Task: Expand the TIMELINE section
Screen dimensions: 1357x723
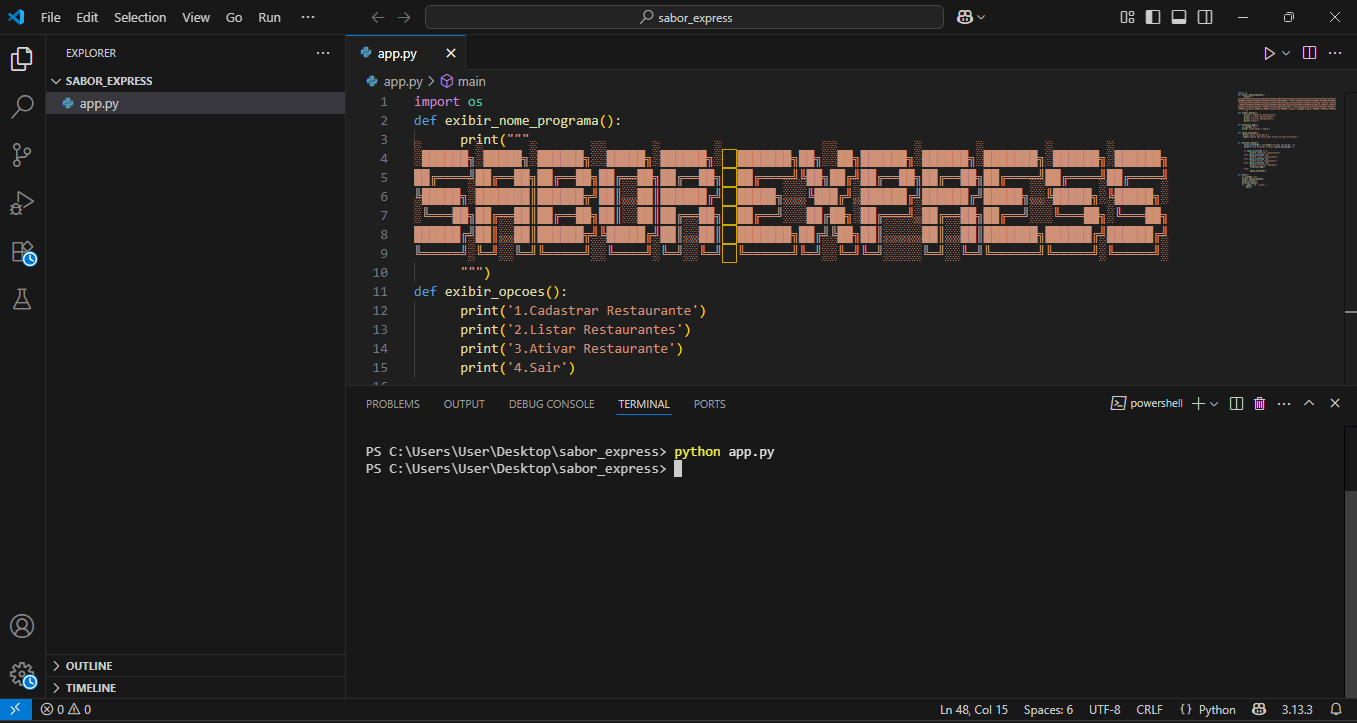Action: click(x=195, y=688)
